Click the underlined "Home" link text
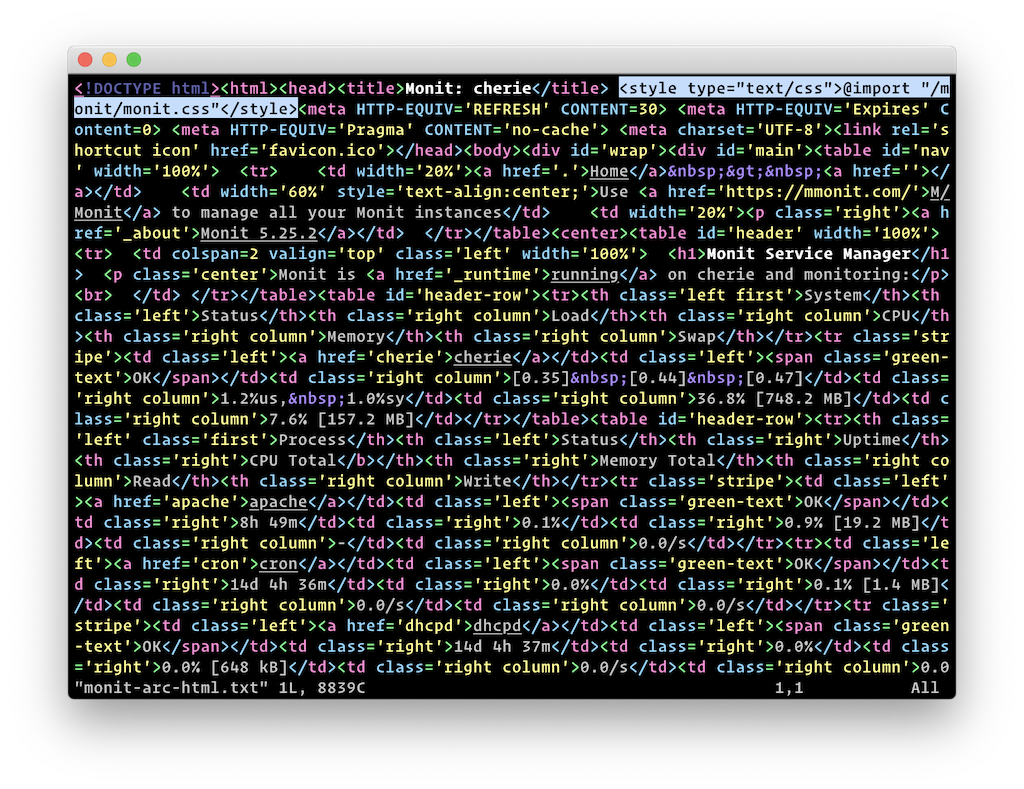The width and height of the screenshot is (1024, 789). pos(609,171)
